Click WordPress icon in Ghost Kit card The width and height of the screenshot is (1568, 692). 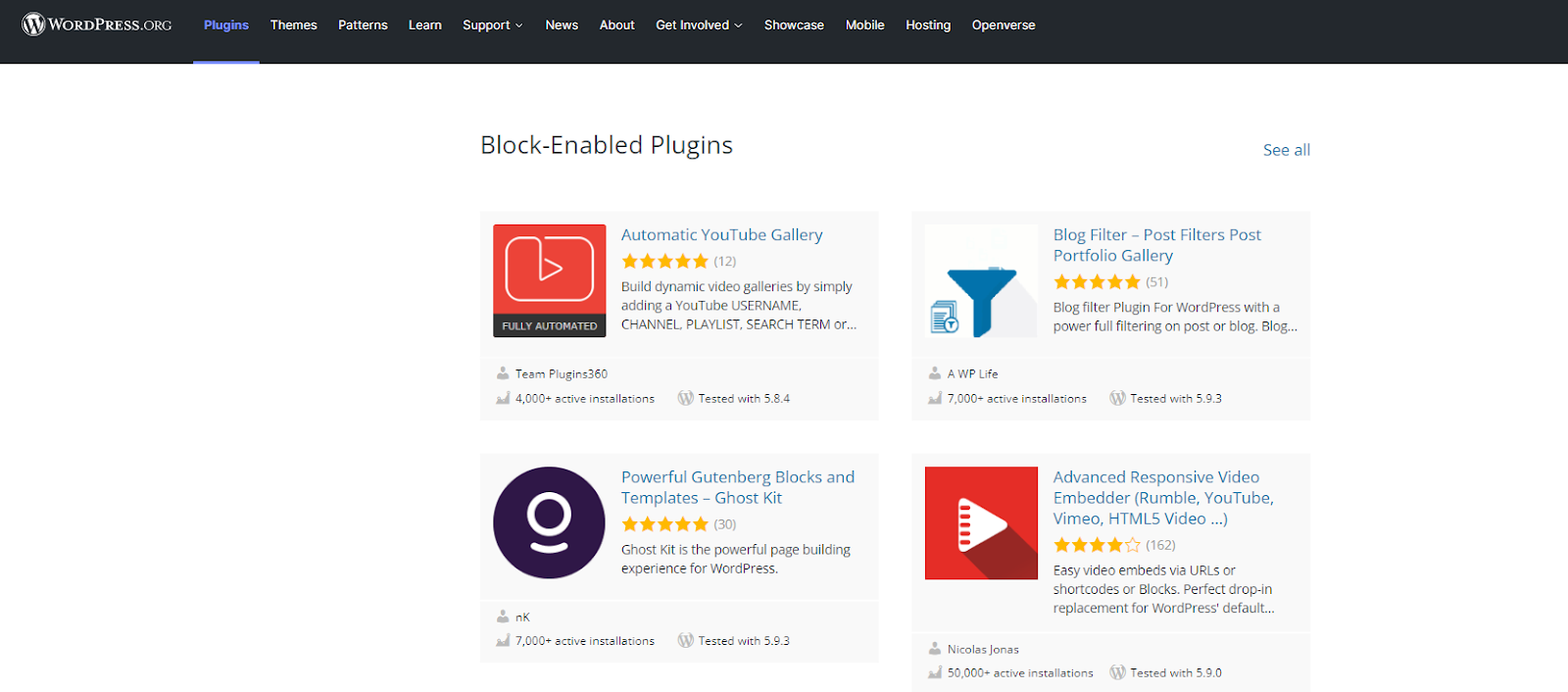point(686,640)
